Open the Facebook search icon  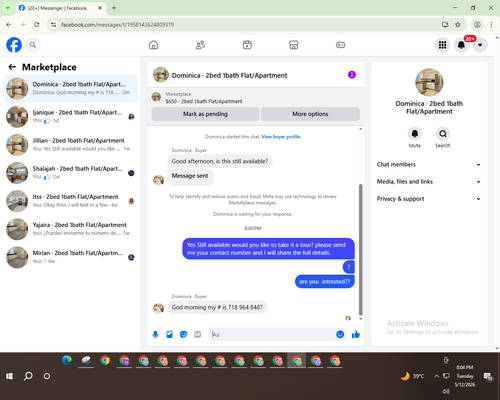[x=33, y=45]
